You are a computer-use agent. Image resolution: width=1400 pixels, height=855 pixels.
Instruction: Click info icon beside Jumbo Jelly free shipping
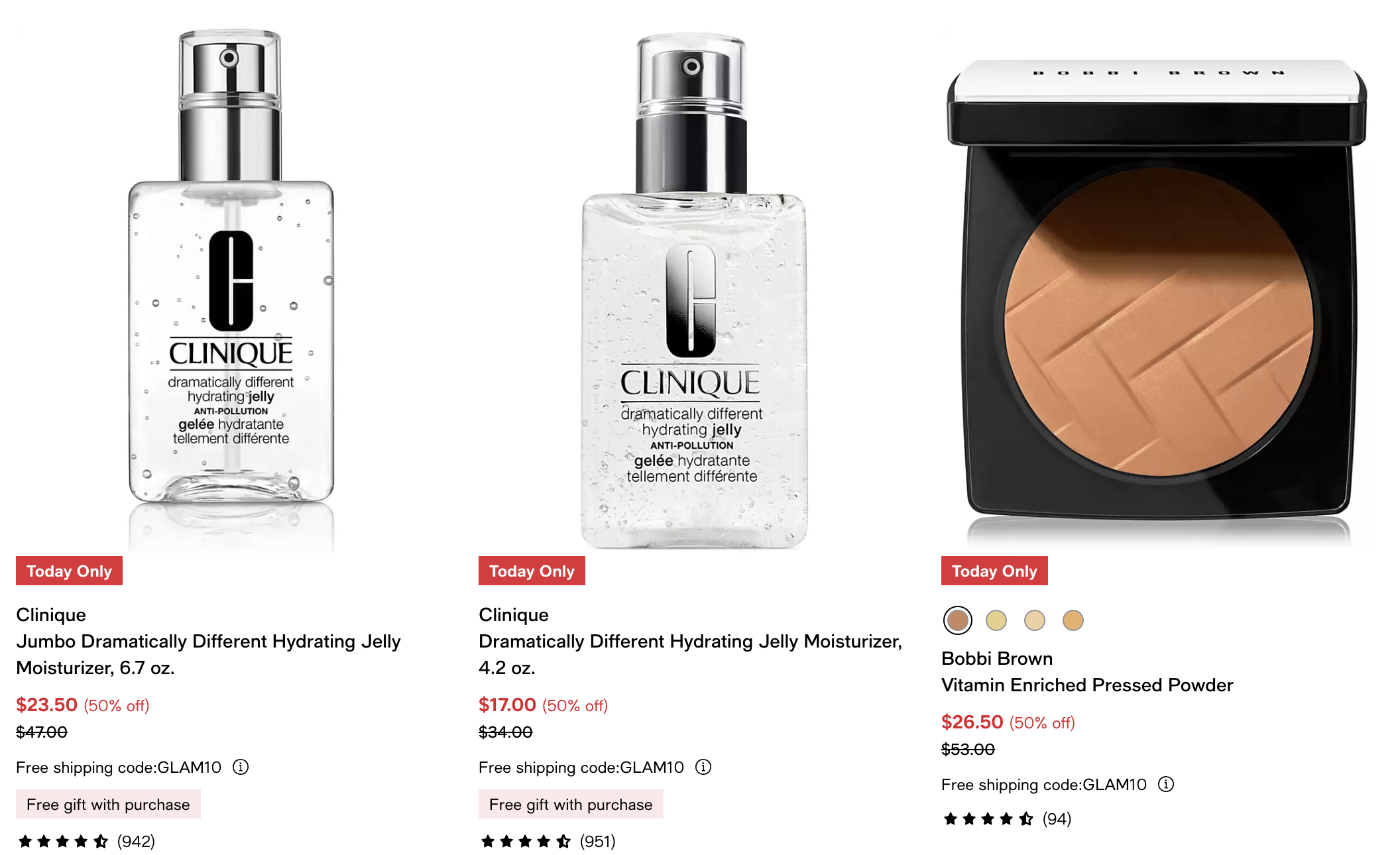[241, 767]
